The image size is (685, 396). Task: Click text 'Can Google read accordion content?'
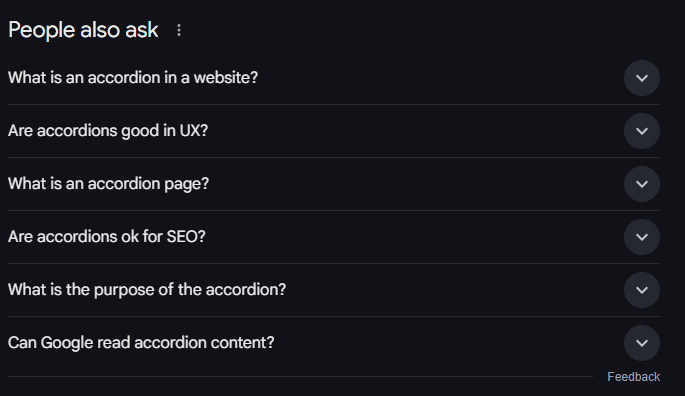pos(141,343)
